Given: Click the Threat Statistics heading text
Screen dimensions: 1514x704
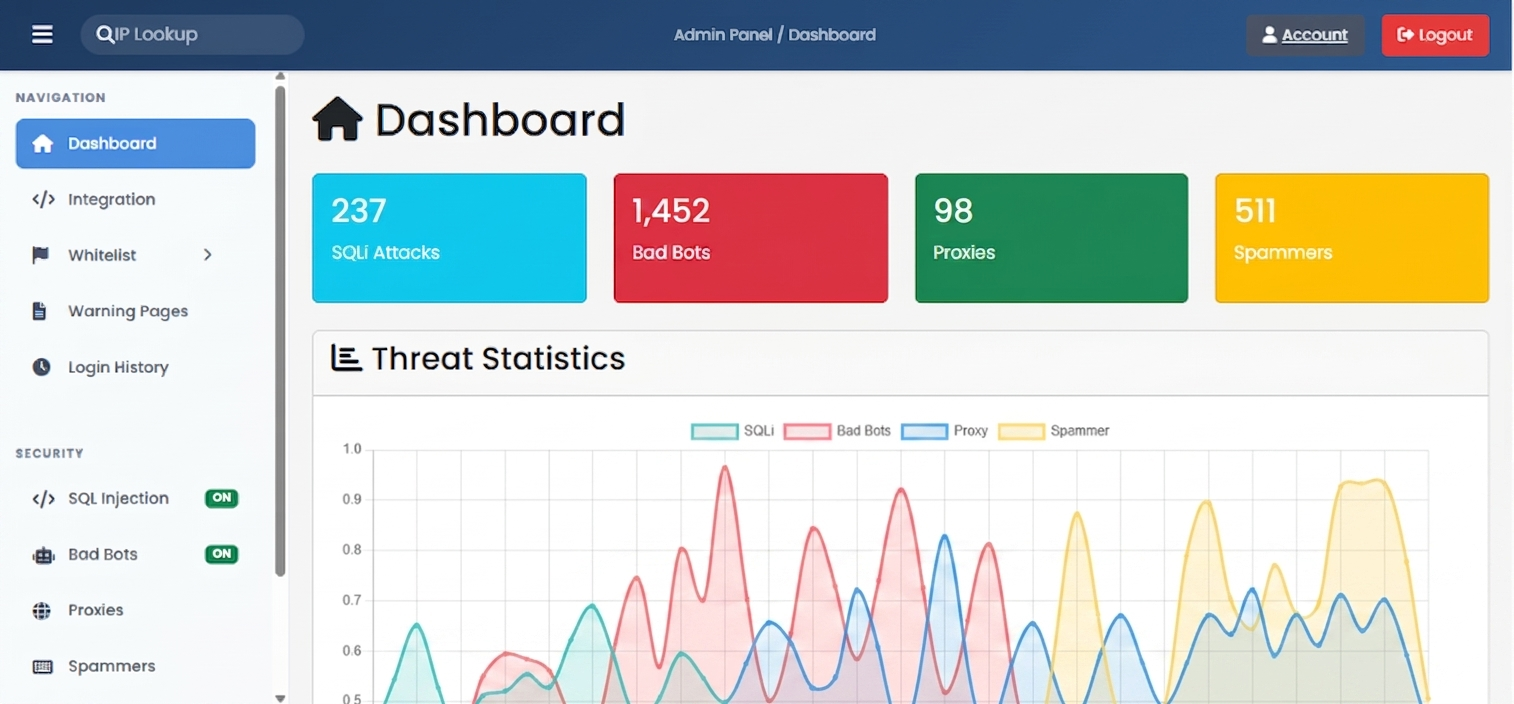Looking at the screenshot, I should pos(498,358).
